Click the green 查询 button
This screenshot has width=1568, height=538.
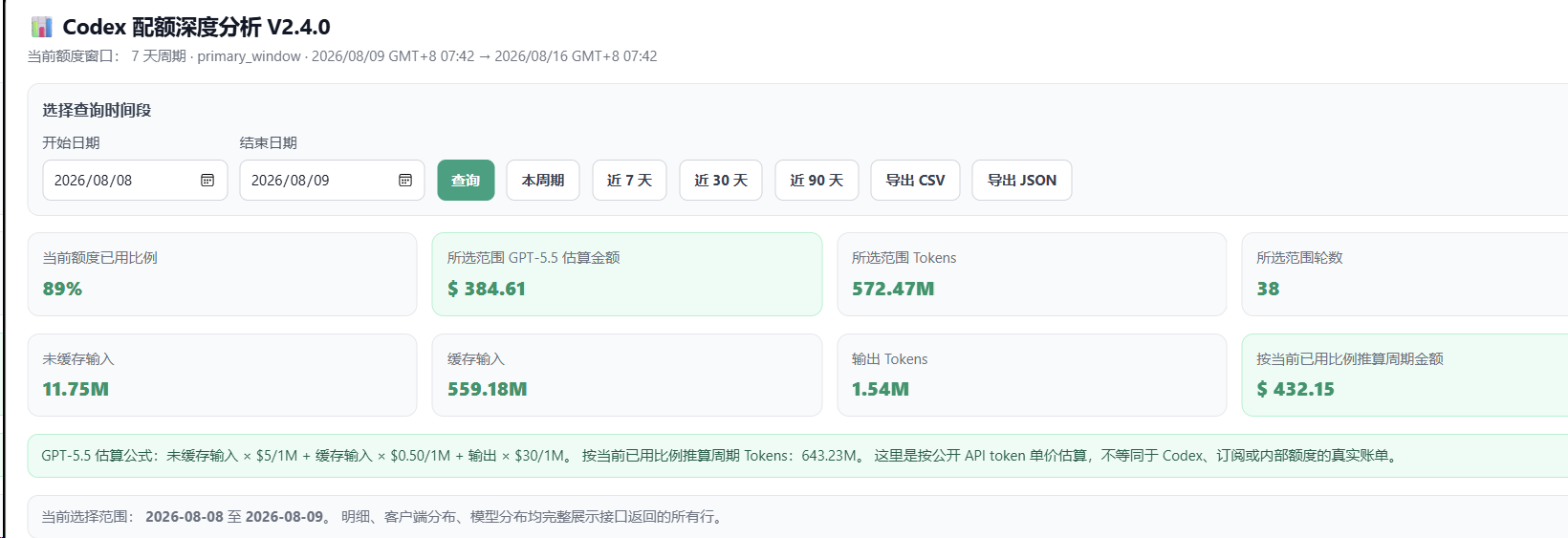pos(466,180)
